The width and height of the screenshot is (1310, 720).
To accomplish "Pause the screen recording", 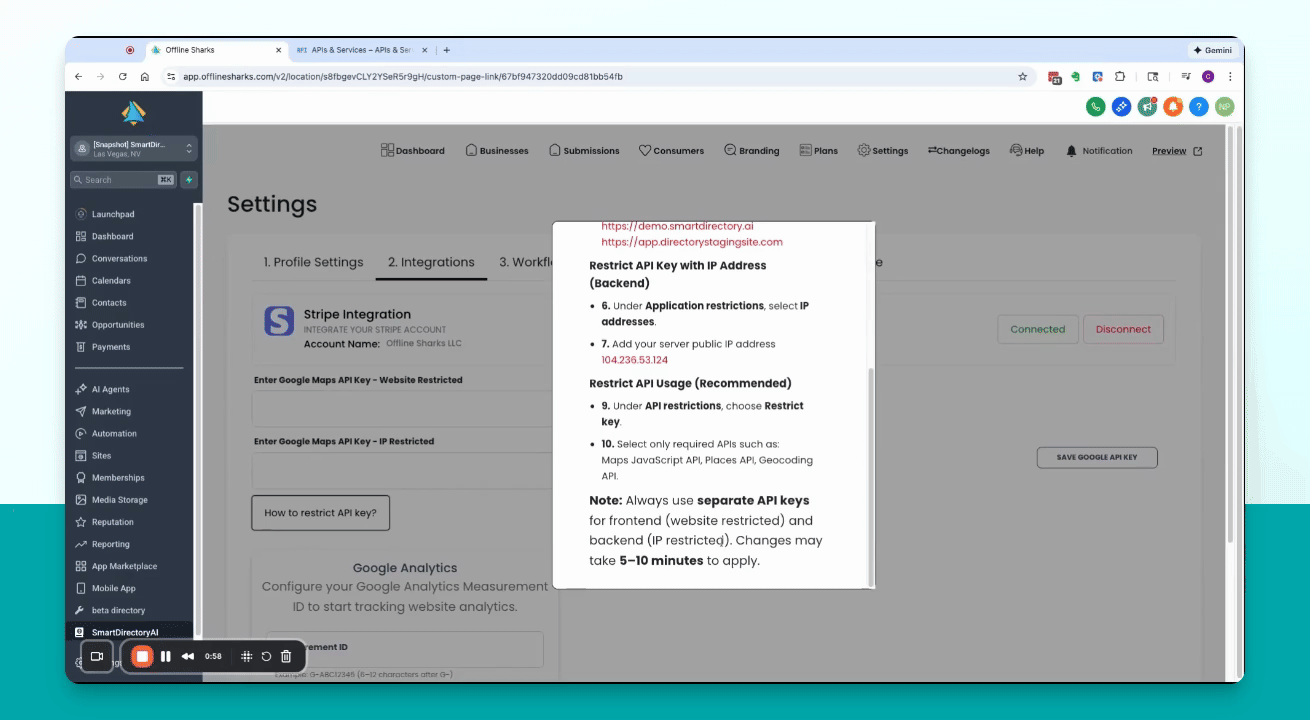I will click(x=165, y=656).
